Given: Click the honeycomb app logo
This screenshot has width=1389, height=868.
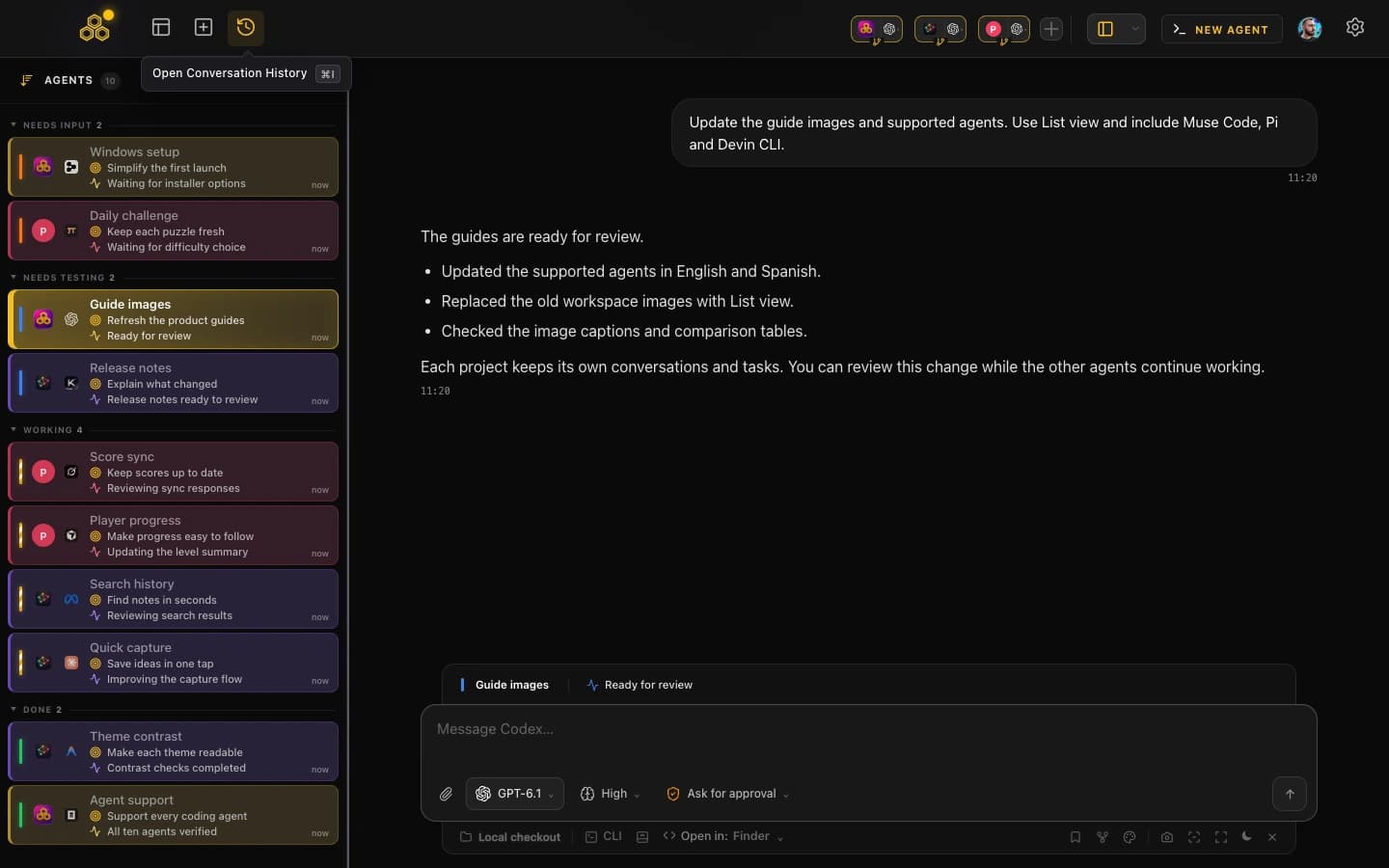Looking at the screenshot, I should tap(95, 27).
